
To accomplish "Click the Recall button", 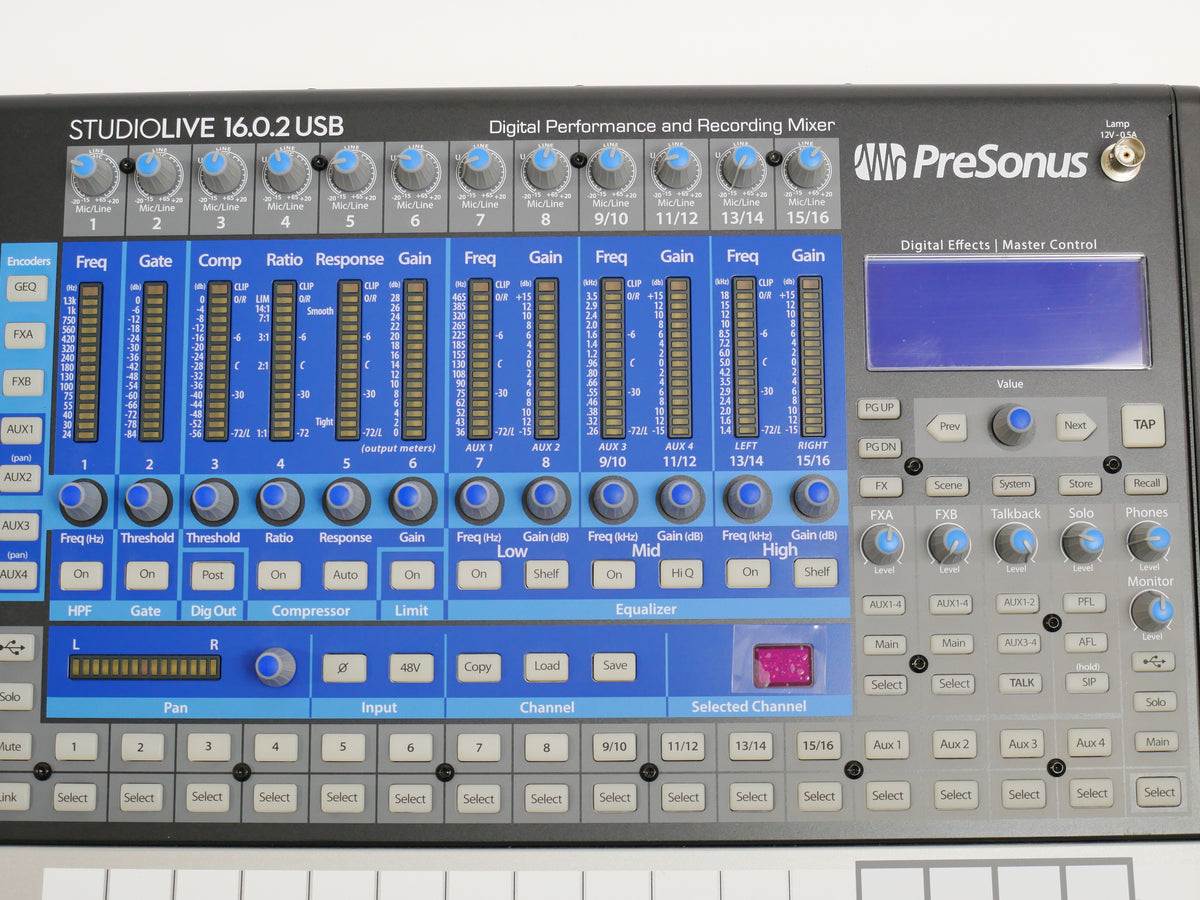I will [1146, 483].
